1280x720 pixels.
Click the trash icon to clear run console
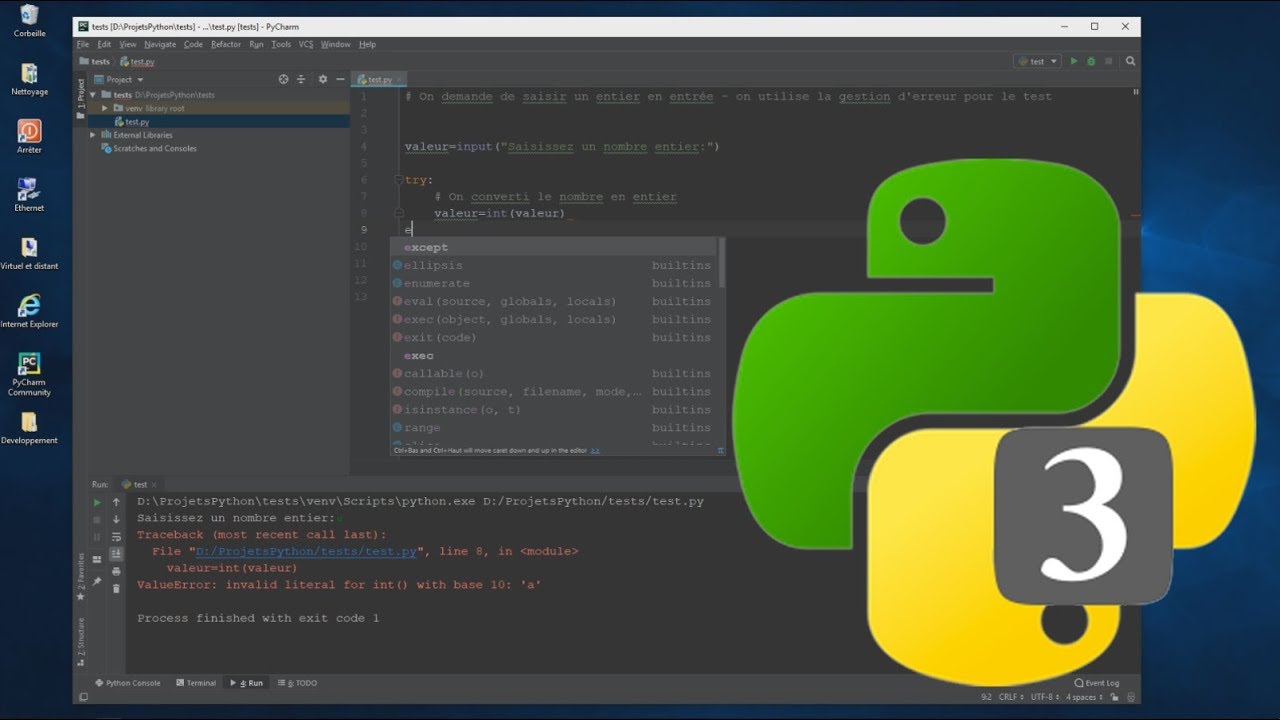(116, 588)
